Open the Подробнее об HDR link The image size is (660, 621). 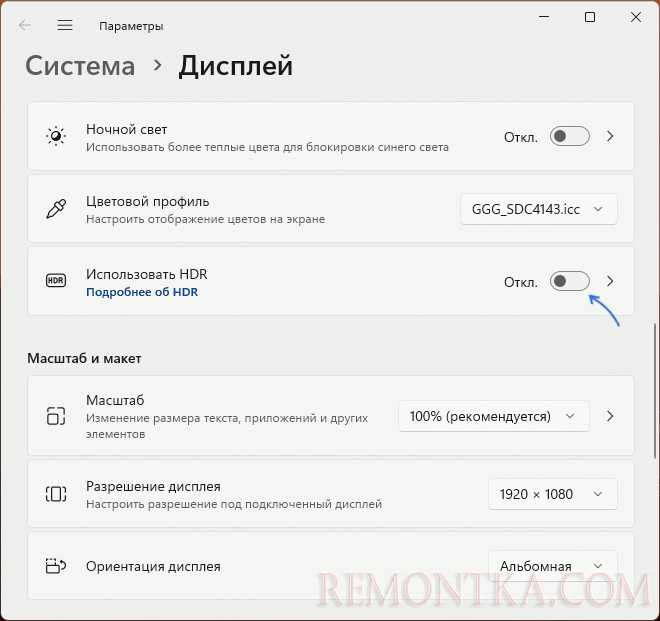tap(142, 292)
